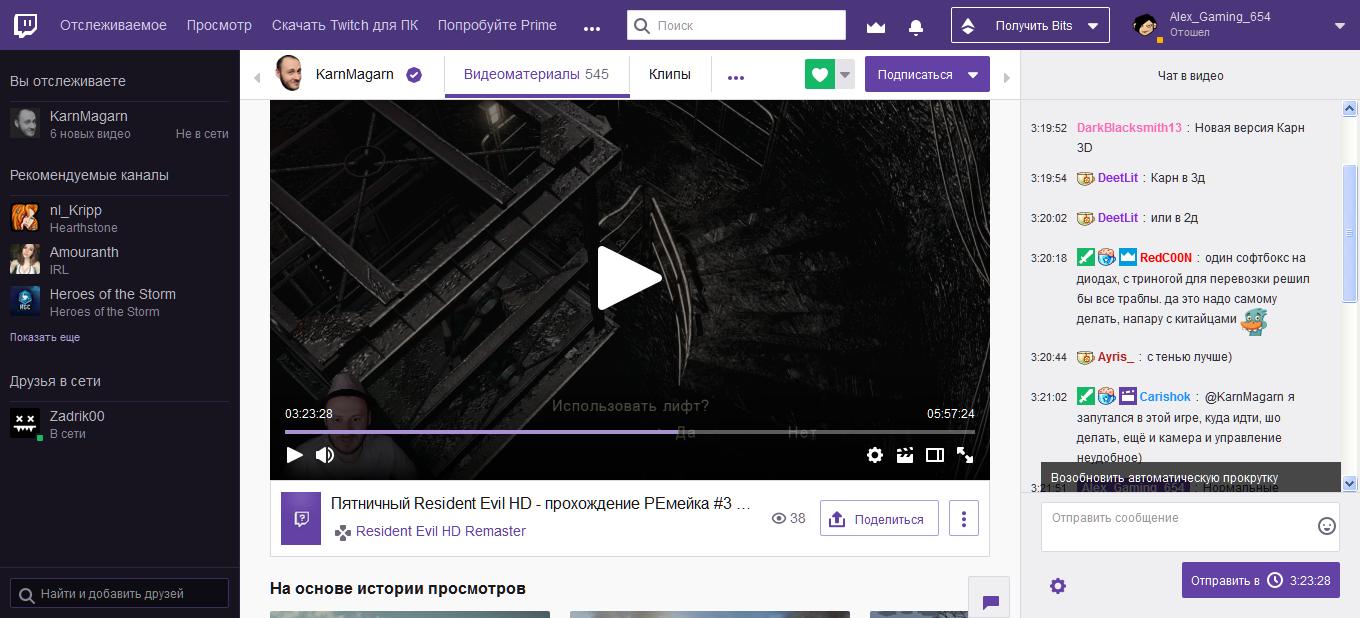Toggle fullscreen mode icon
The height and width of the screenshot is (618, 1360).
coord(965,455)
